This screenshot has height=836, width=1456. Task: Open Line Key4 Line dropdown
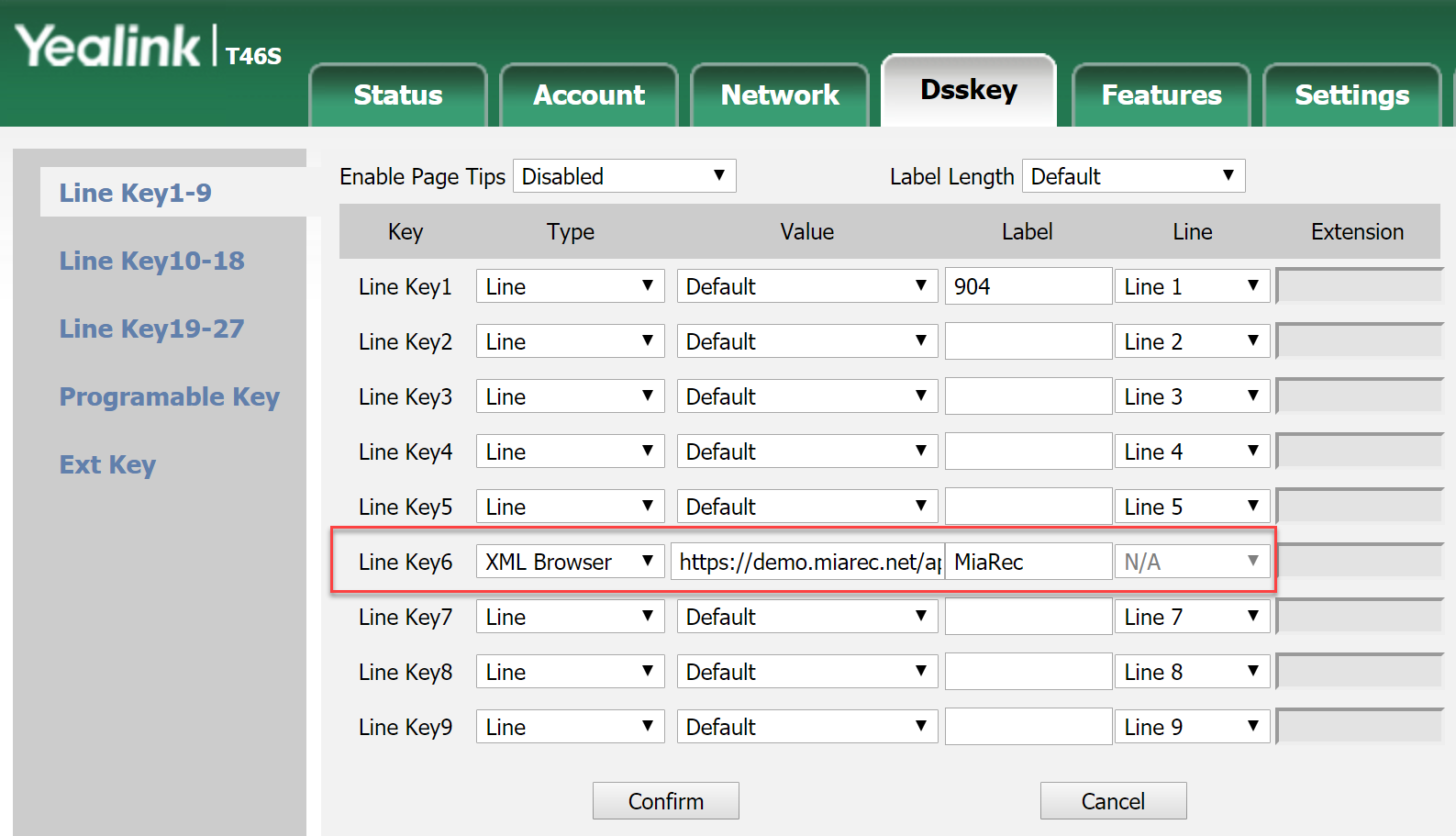[x=1192, y=451]
